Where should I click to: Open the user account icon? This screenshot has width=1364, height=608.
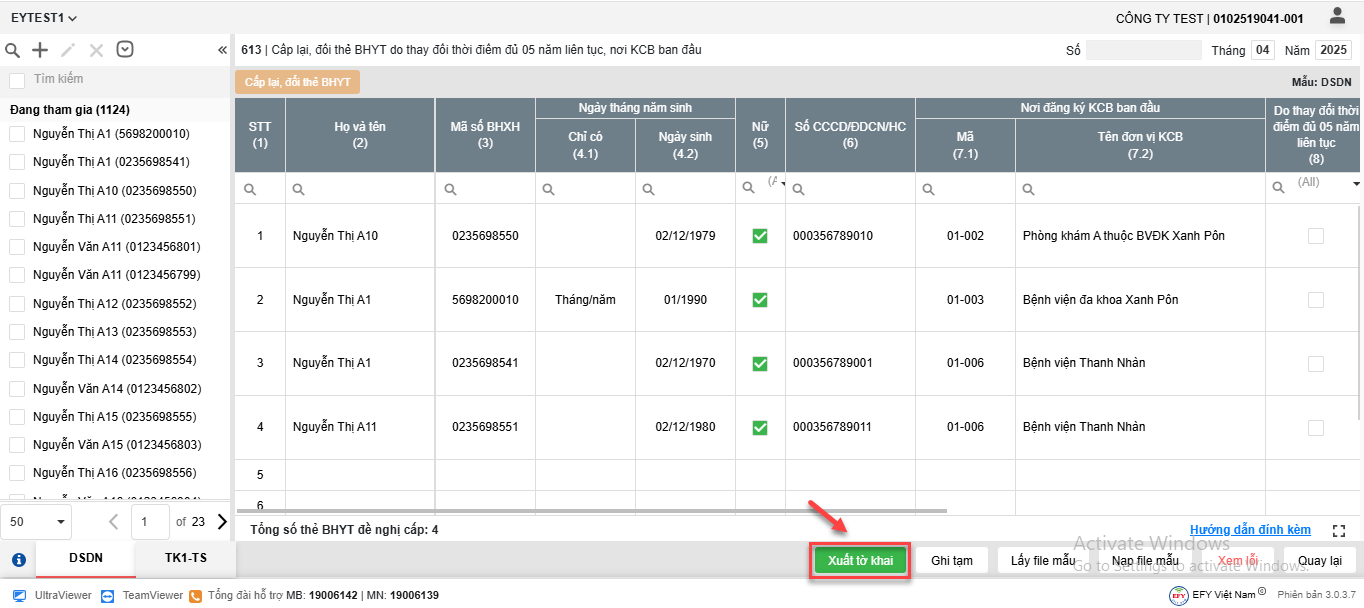pos(1337,16)
